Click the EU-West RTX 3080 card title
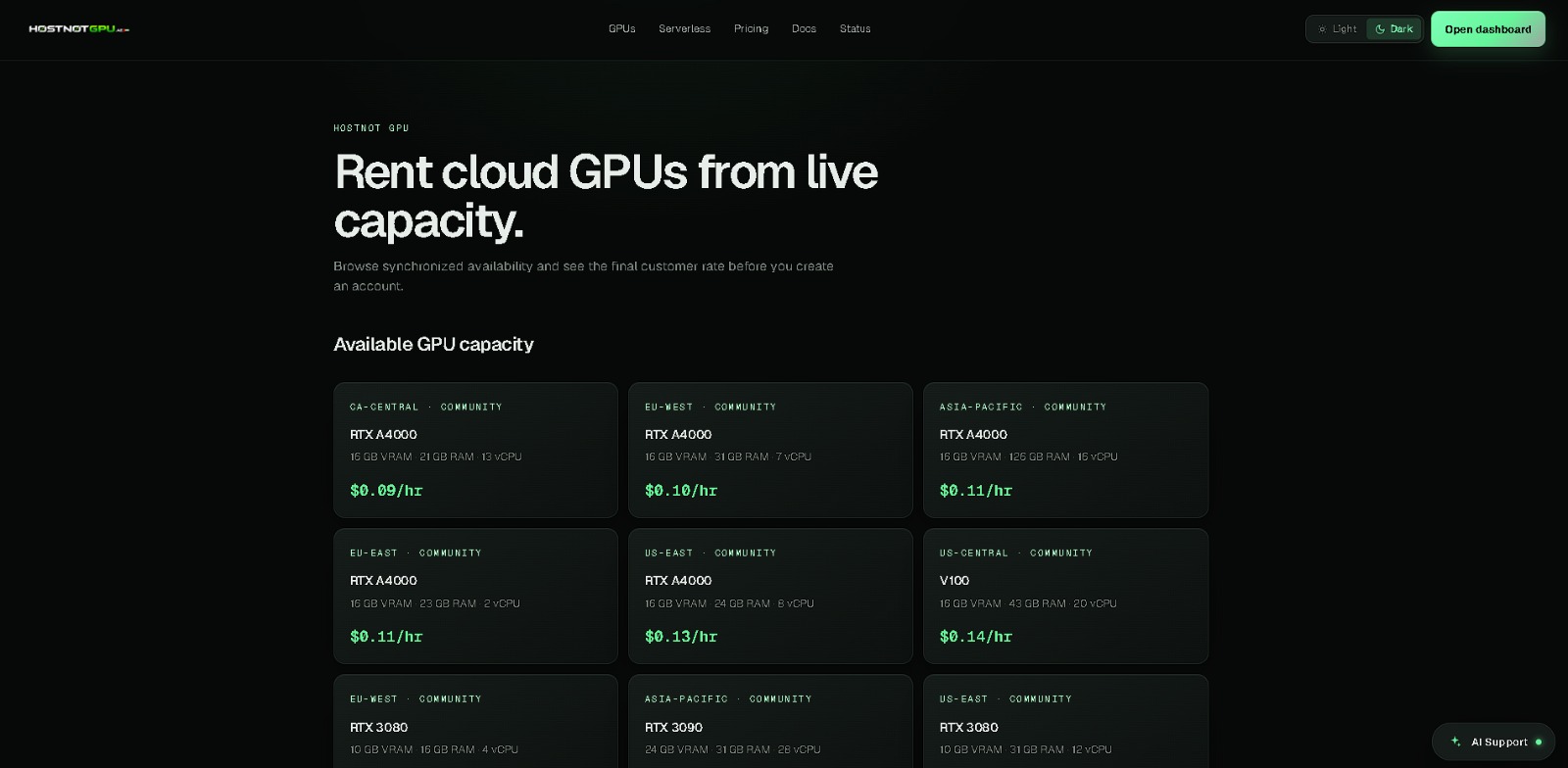 point(378,727)
